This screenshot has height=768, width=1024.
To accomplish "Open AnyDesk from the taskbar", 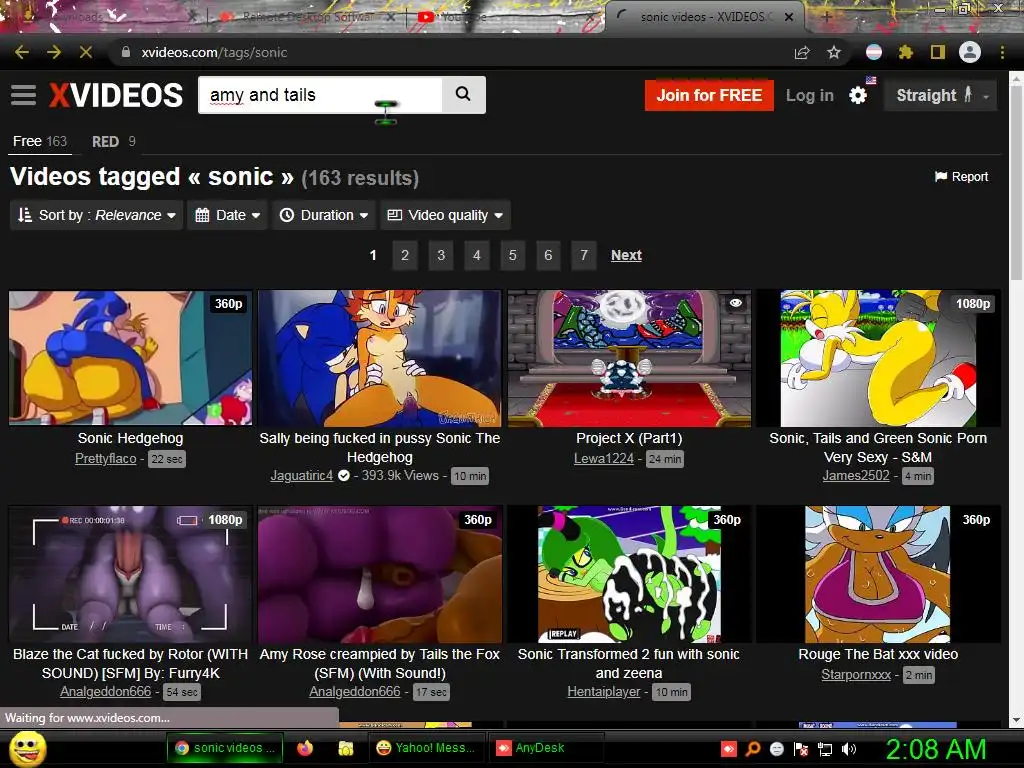I will 546,748.
